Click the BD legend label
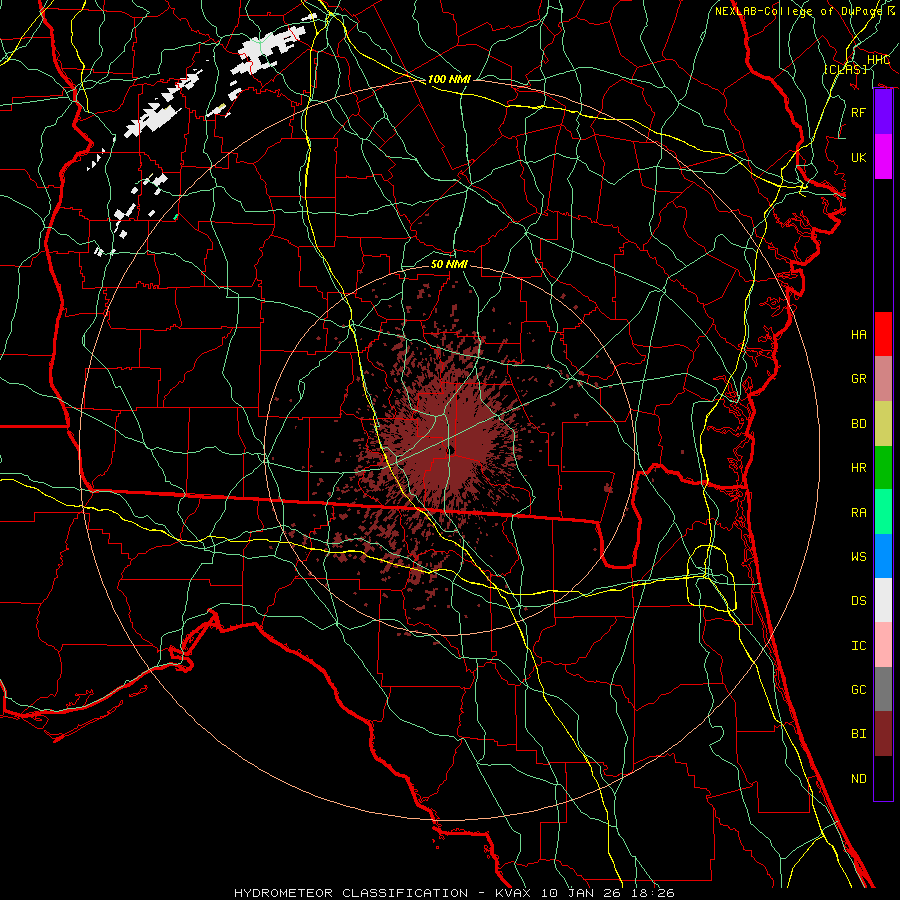 (x=859, y=424)
